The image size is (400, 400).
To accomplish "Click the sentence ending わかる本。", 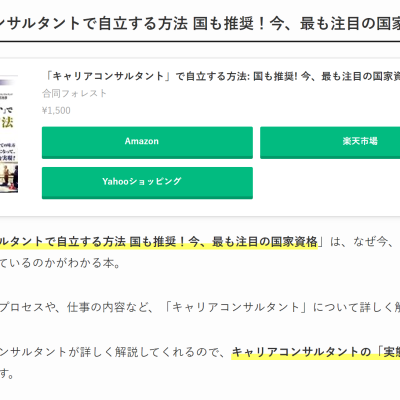I will point(60,263).
